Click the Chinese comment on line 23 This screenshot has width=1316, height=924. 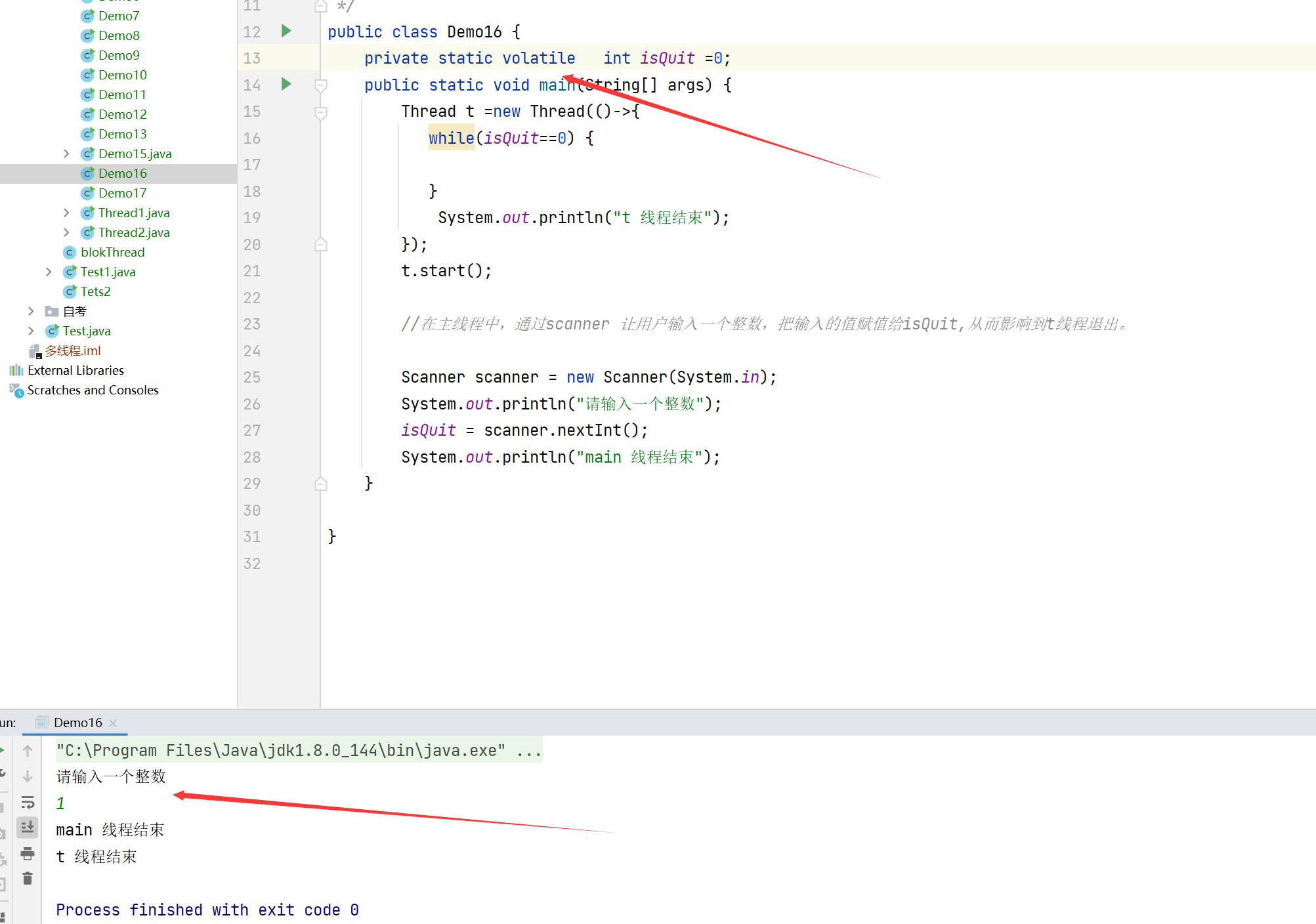(x=766, y=324)
